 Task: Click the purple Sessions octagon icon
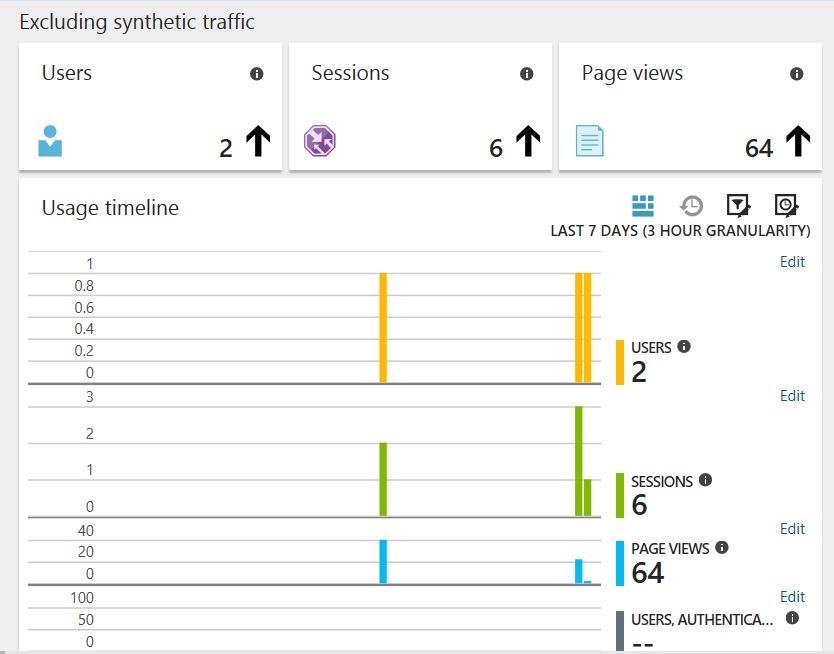[320, 141]
